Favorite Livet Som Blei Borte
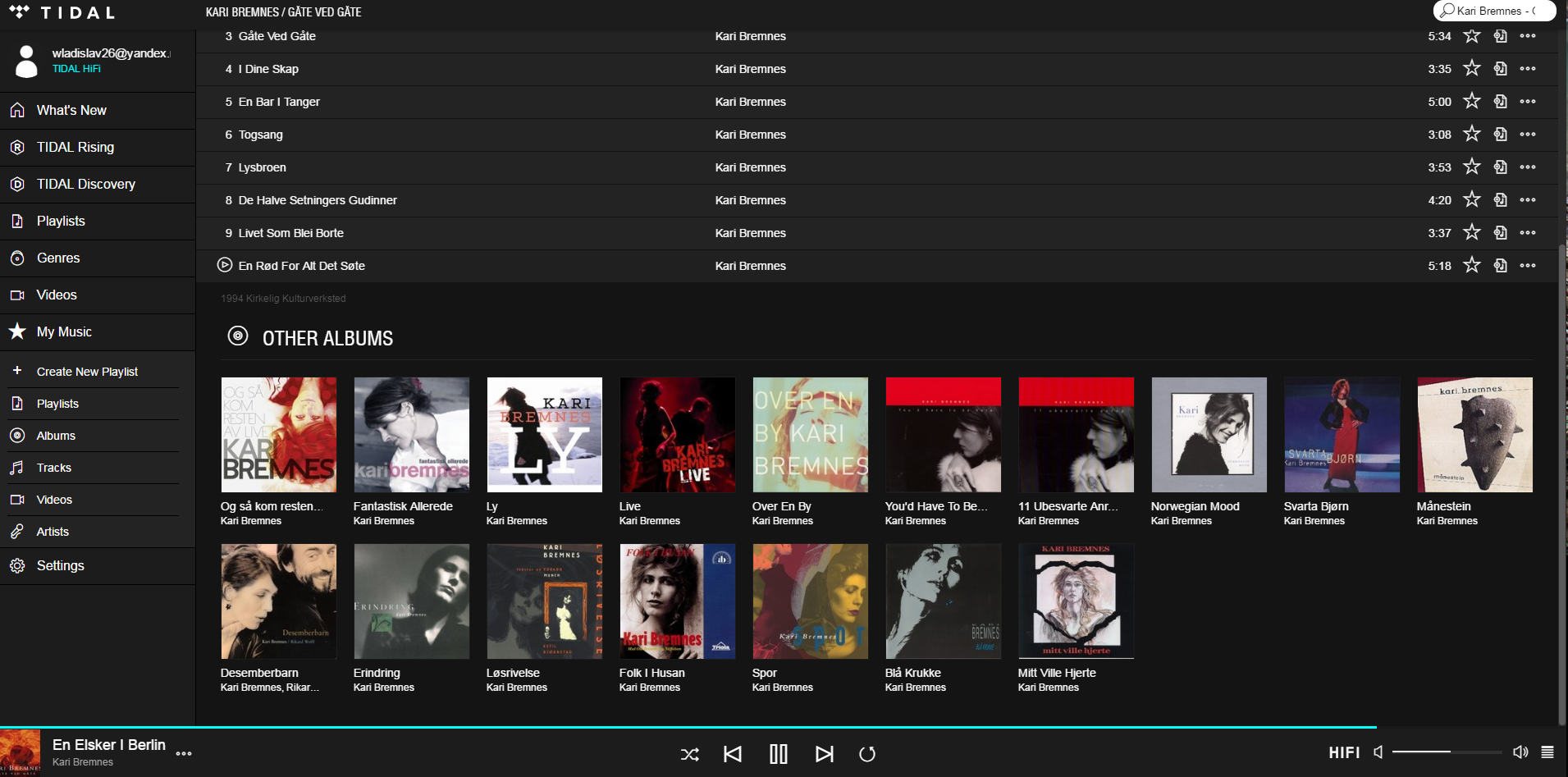Screen dimensions: 1568x777 point(1472,232)
